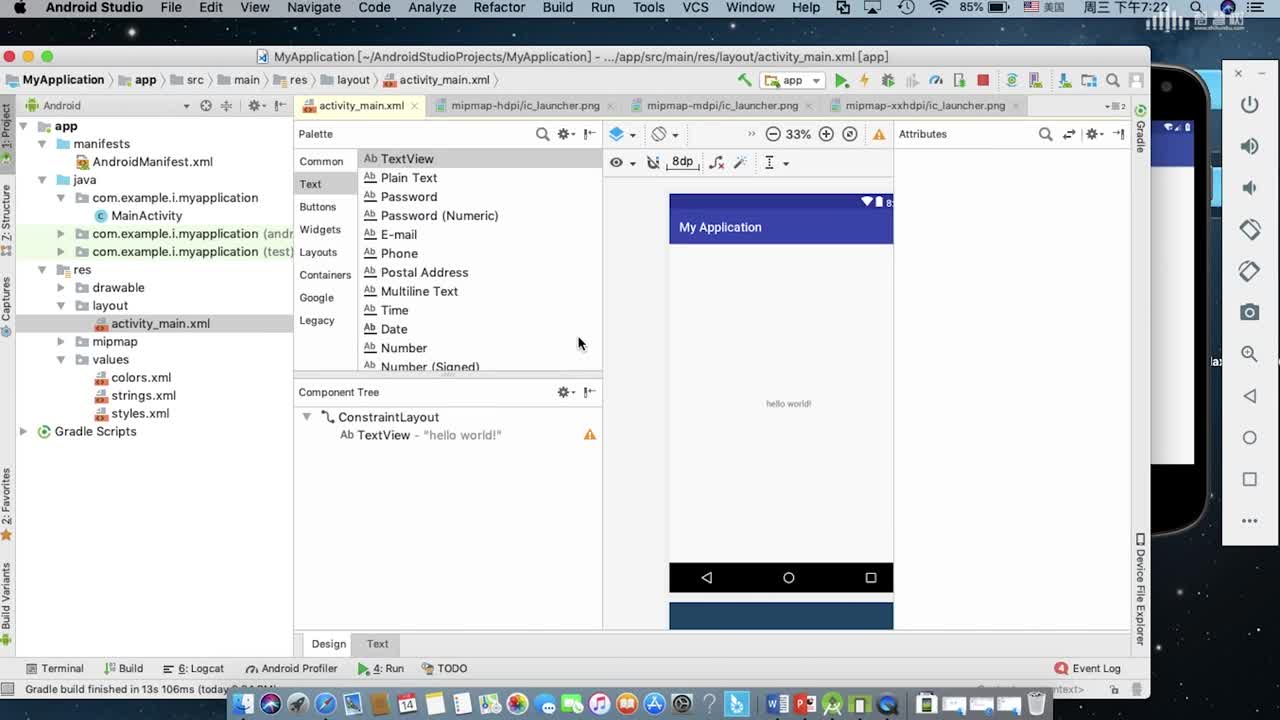Image resolution: width=1280 pixels, height=720 pixels.
Task: Zoom in the design with plus icon
Action: point(826,134)
